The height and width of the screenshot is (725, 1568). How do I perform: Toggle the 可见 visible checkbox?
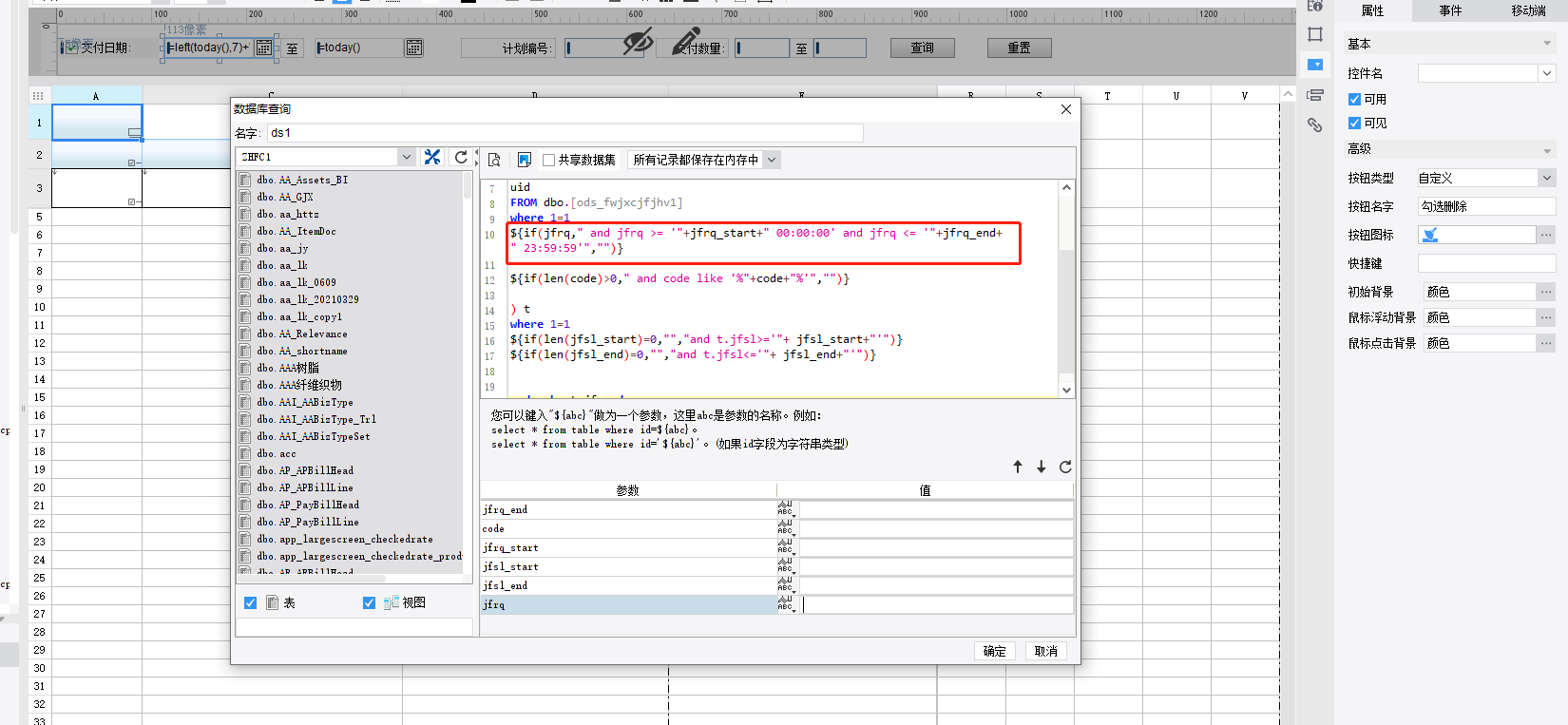click(1354, 123)
